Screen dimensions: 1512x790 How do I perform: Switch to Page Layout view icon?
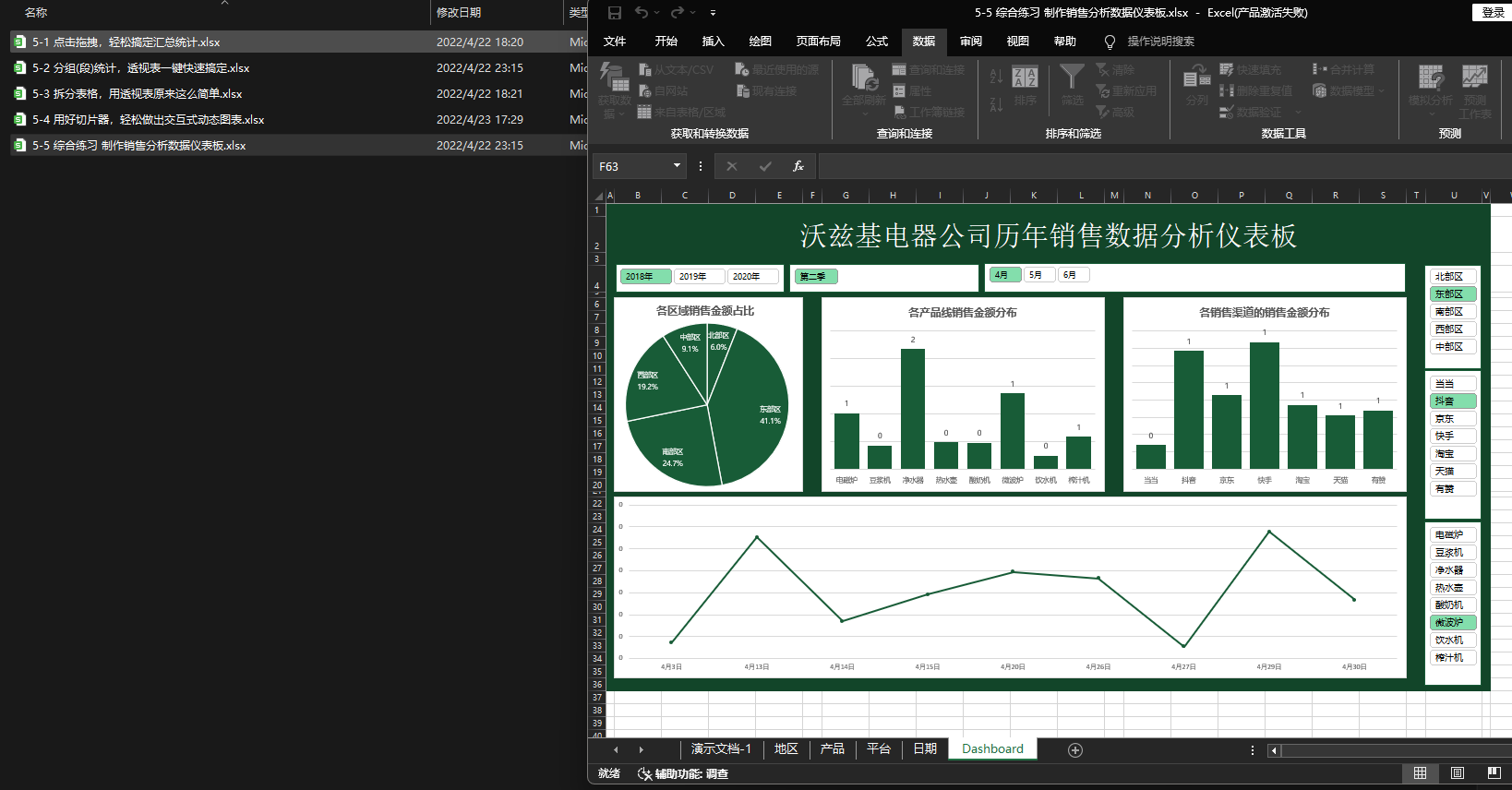point(1458,773)
